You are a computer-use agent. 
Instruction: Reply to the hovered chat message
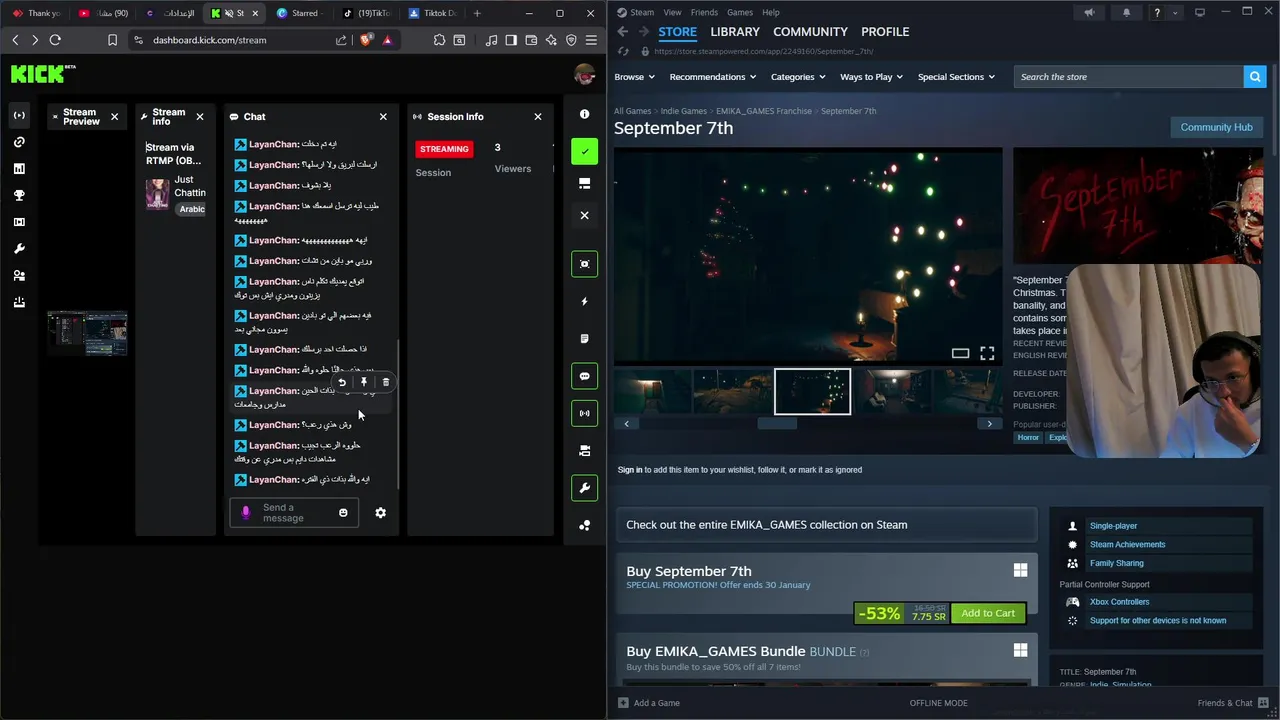[342, 382]
